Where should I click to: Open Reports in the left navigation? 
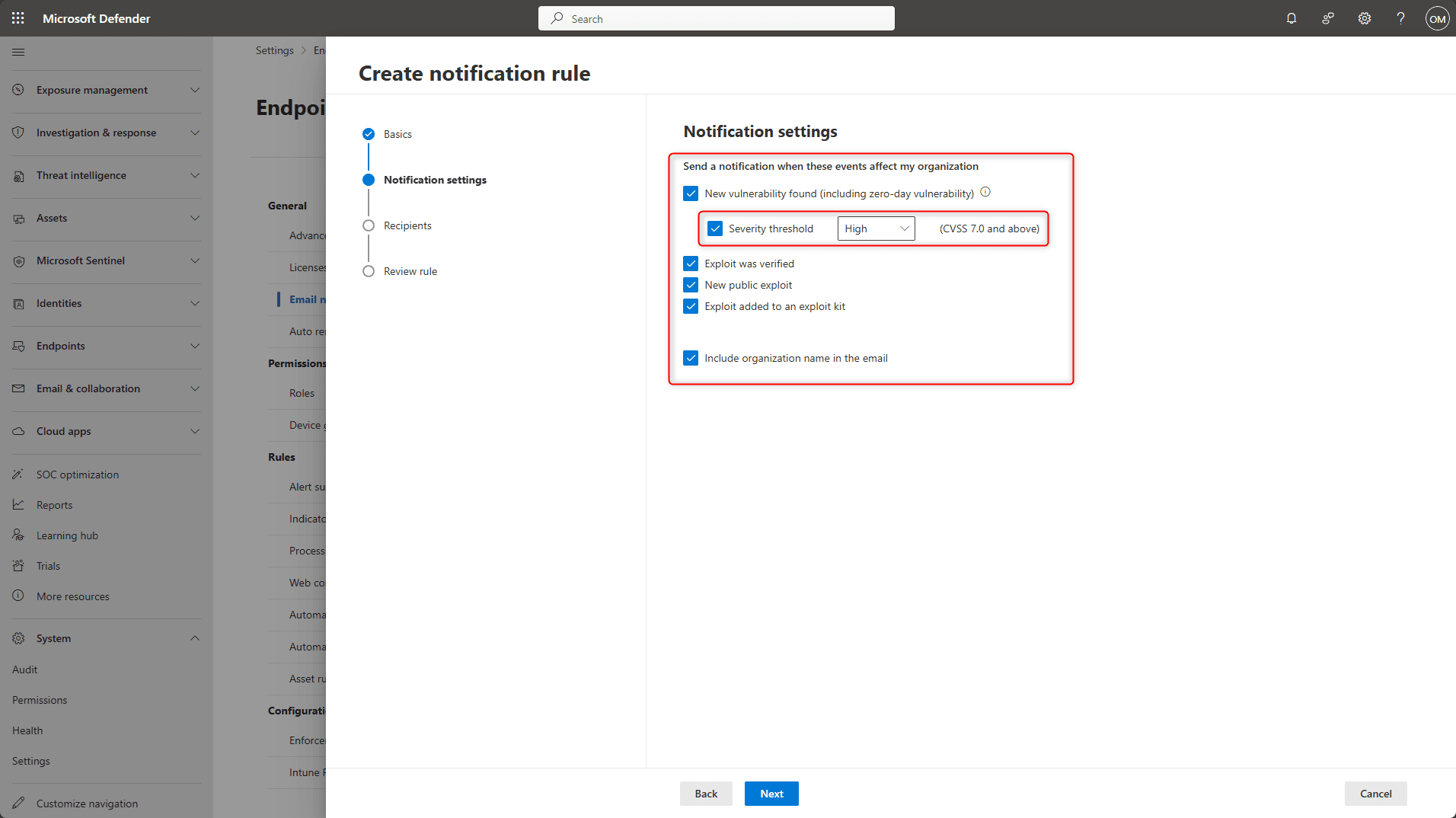click(x=54, y=505)
